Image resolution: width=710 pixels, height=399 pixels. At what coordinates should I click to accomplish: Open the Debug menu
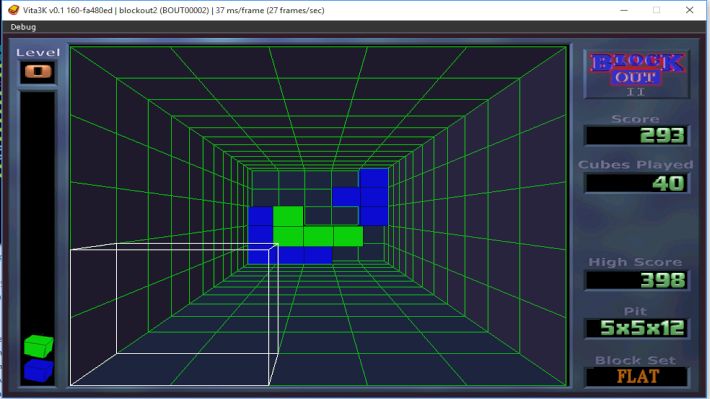point(23,27)
